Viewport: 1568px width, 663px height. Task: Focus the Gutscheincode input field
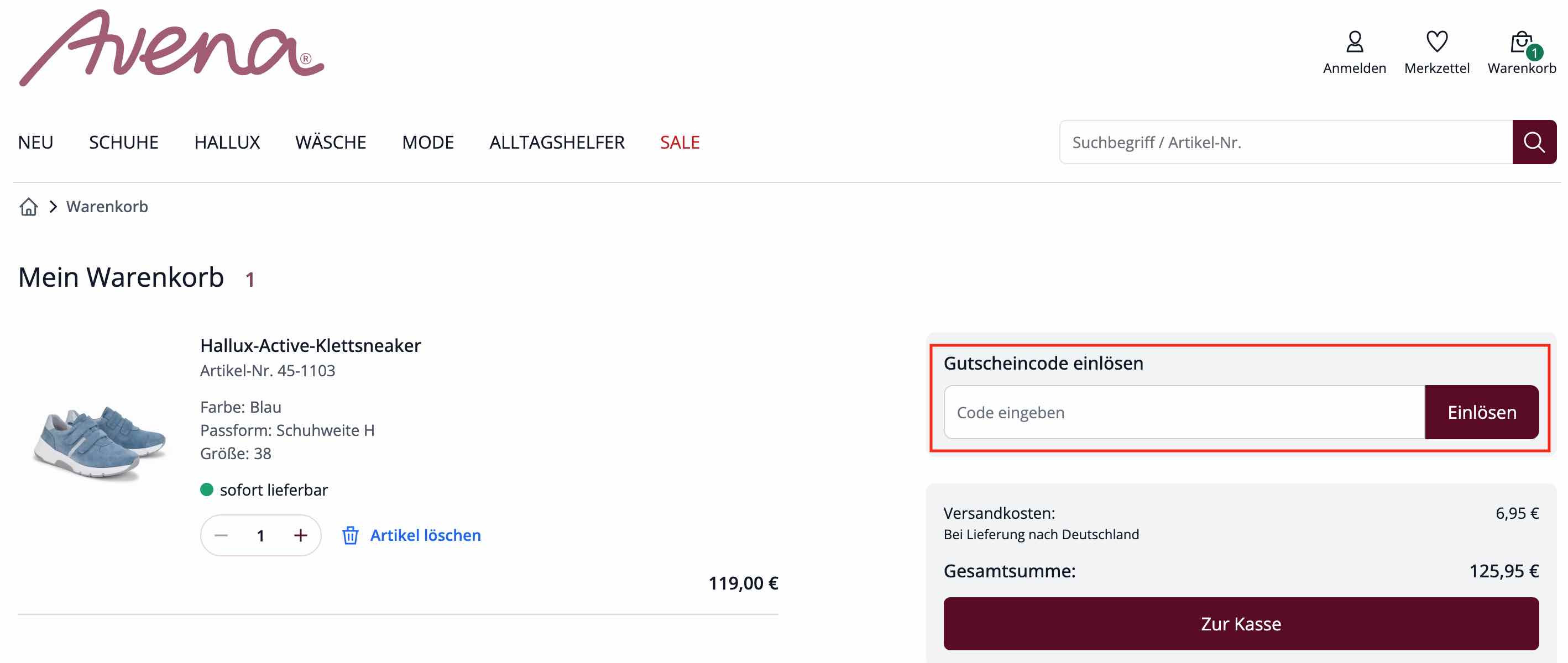(x=1184, y=412)
